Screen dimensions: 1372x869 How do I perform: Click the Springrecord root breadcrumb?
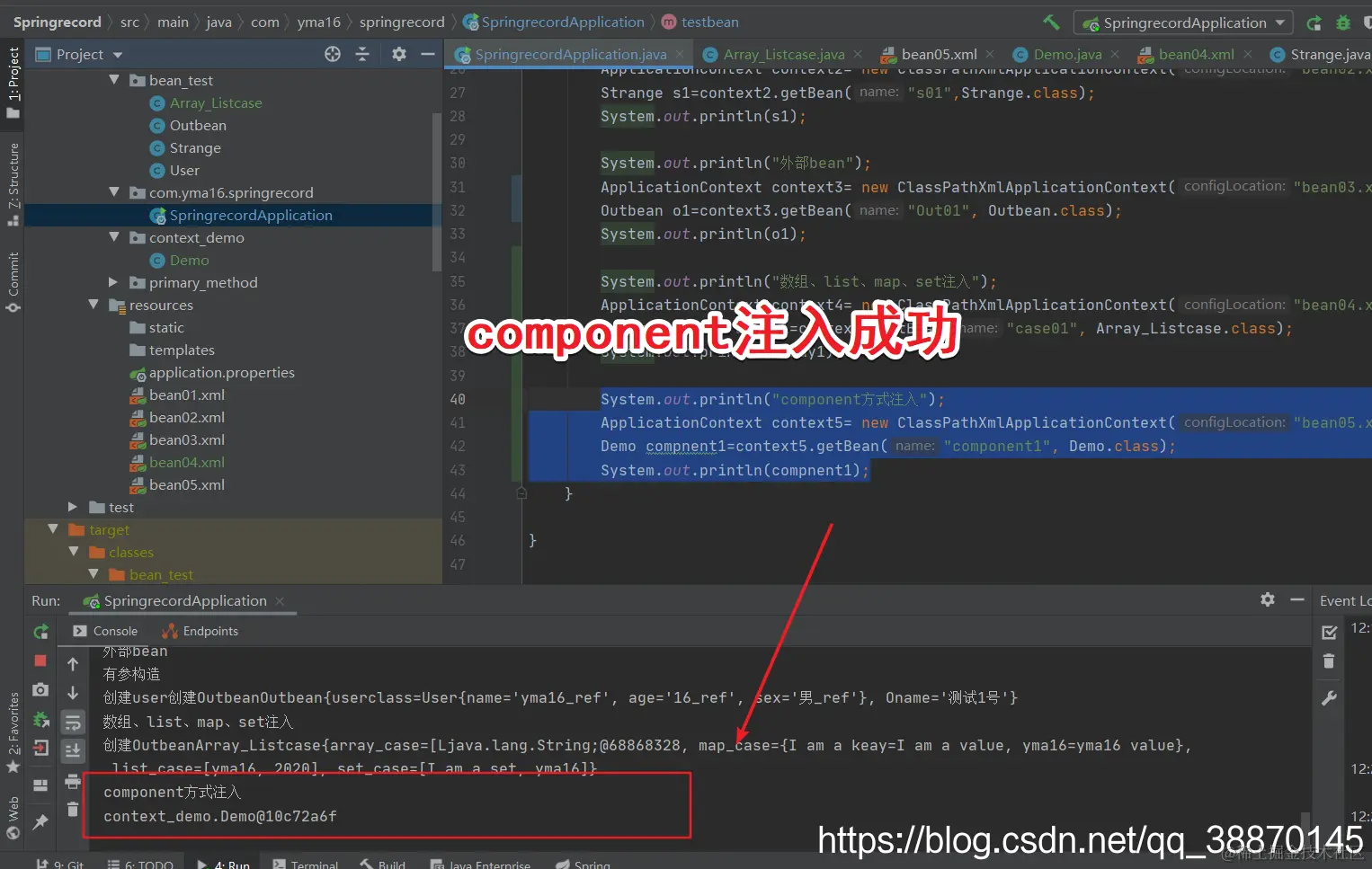coord(57,22)
